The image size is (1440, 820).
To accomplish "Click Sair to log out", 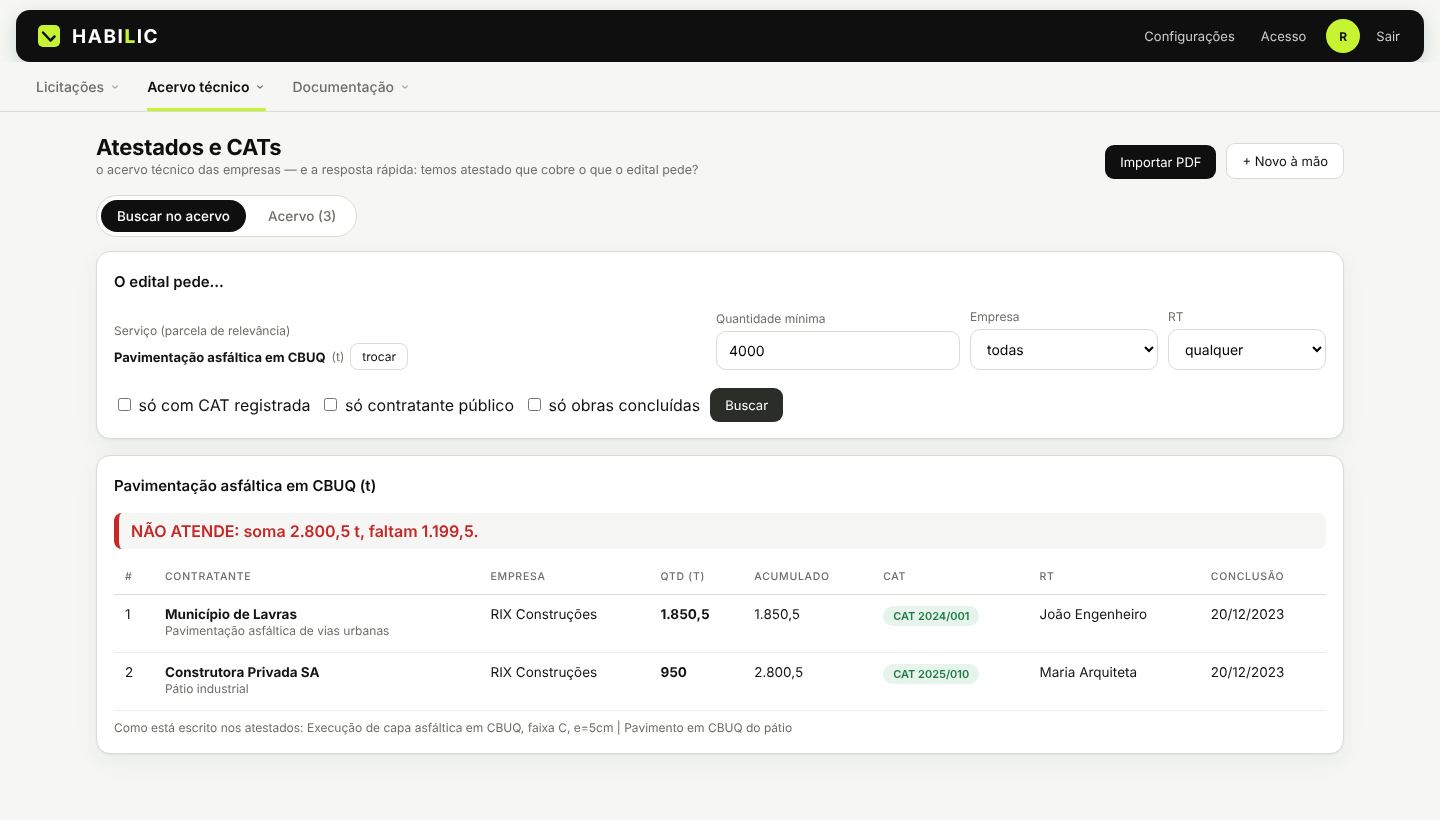I will (1388, 36).
